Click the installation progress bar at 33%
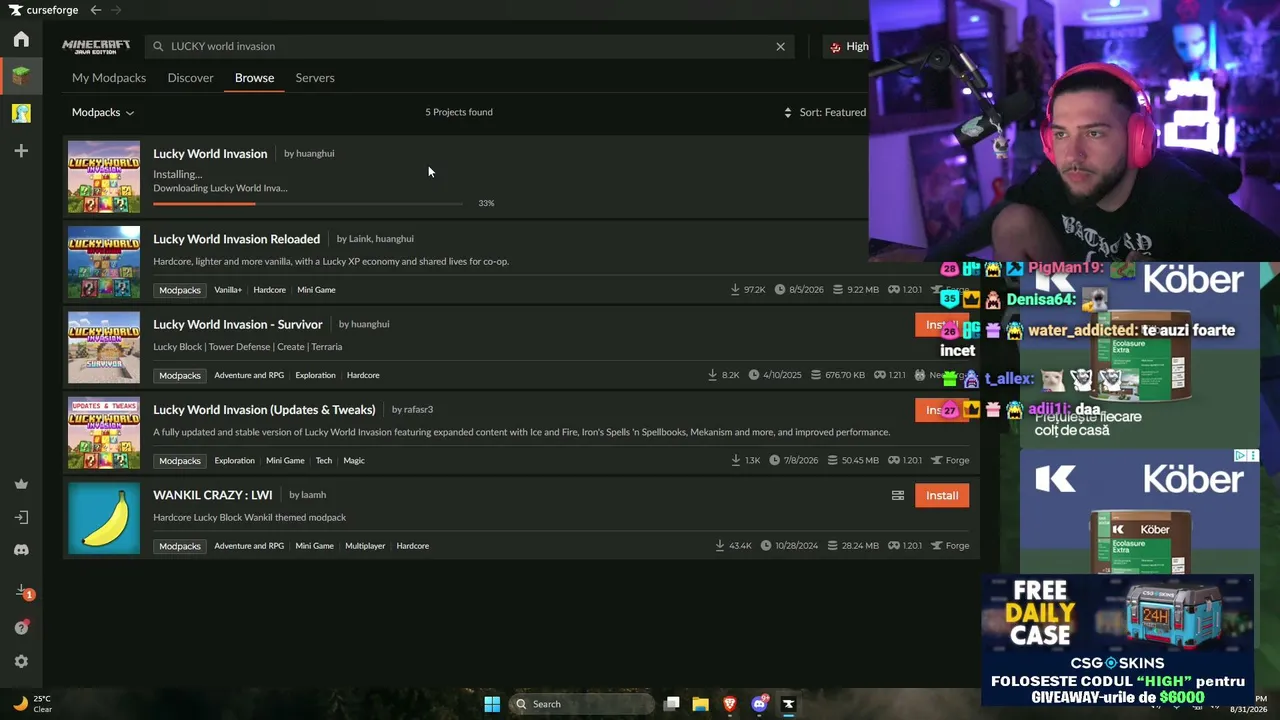1280x720 pixels. click(x=308, y=203)
